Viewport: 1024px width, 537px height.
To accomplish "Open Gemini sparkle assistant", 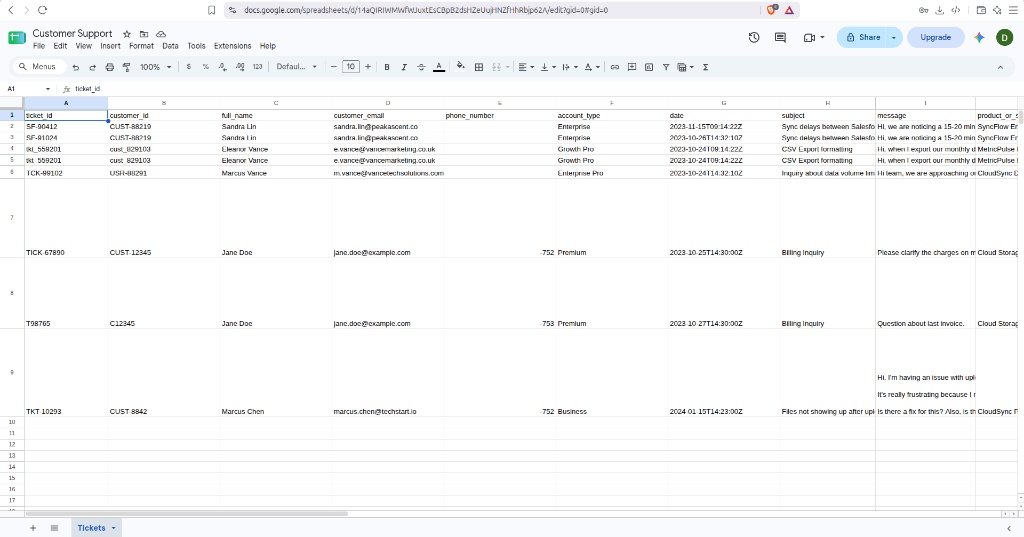I will [x=979, y=38].
